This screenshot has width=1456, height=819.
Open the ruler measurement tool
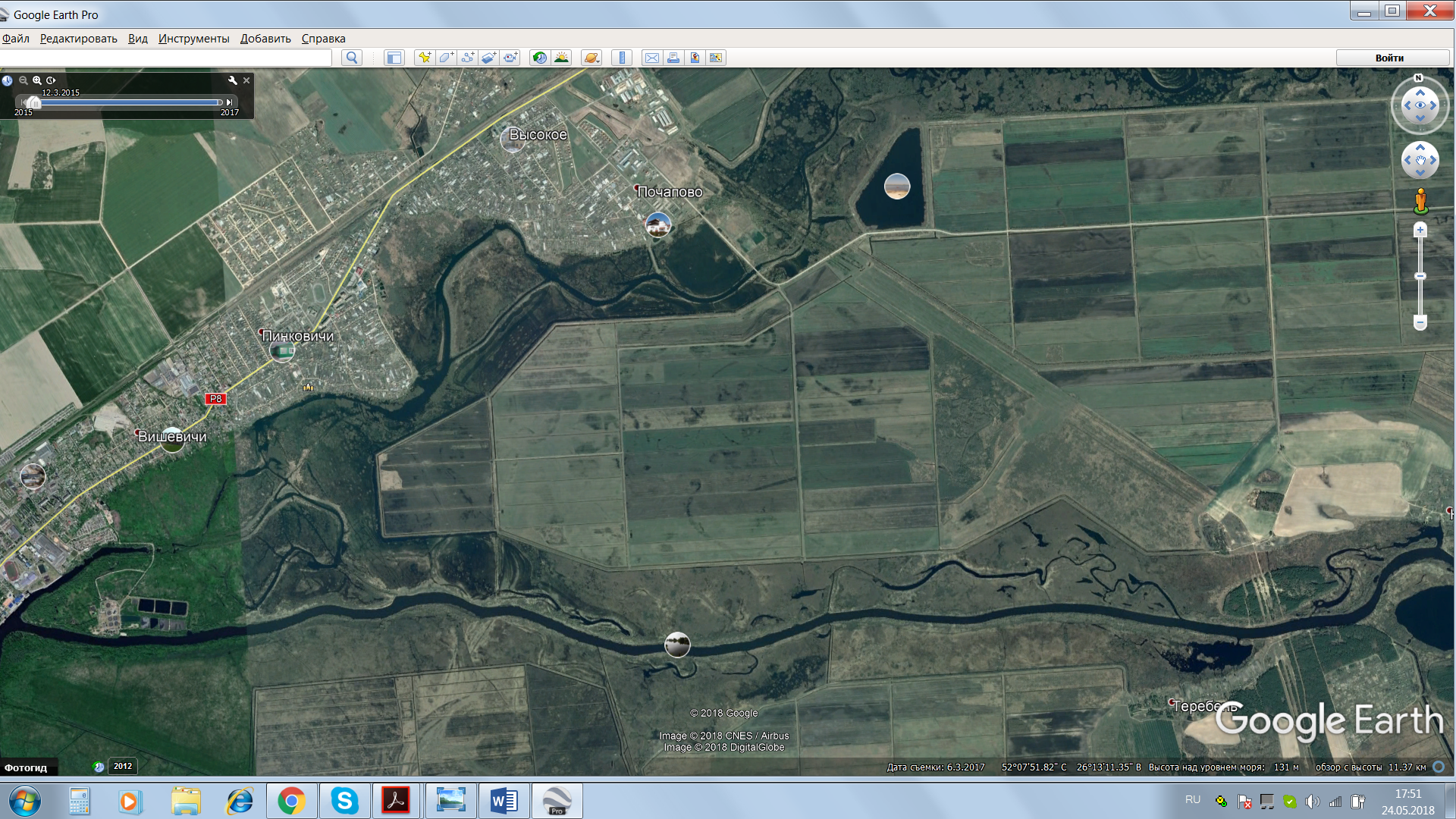[x=622, y=58]
